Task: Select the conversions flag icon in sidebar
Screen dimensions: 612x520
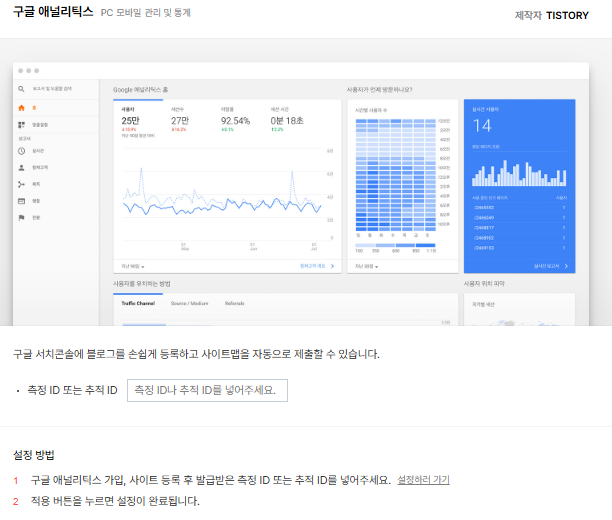Action: tap(21, 217)
